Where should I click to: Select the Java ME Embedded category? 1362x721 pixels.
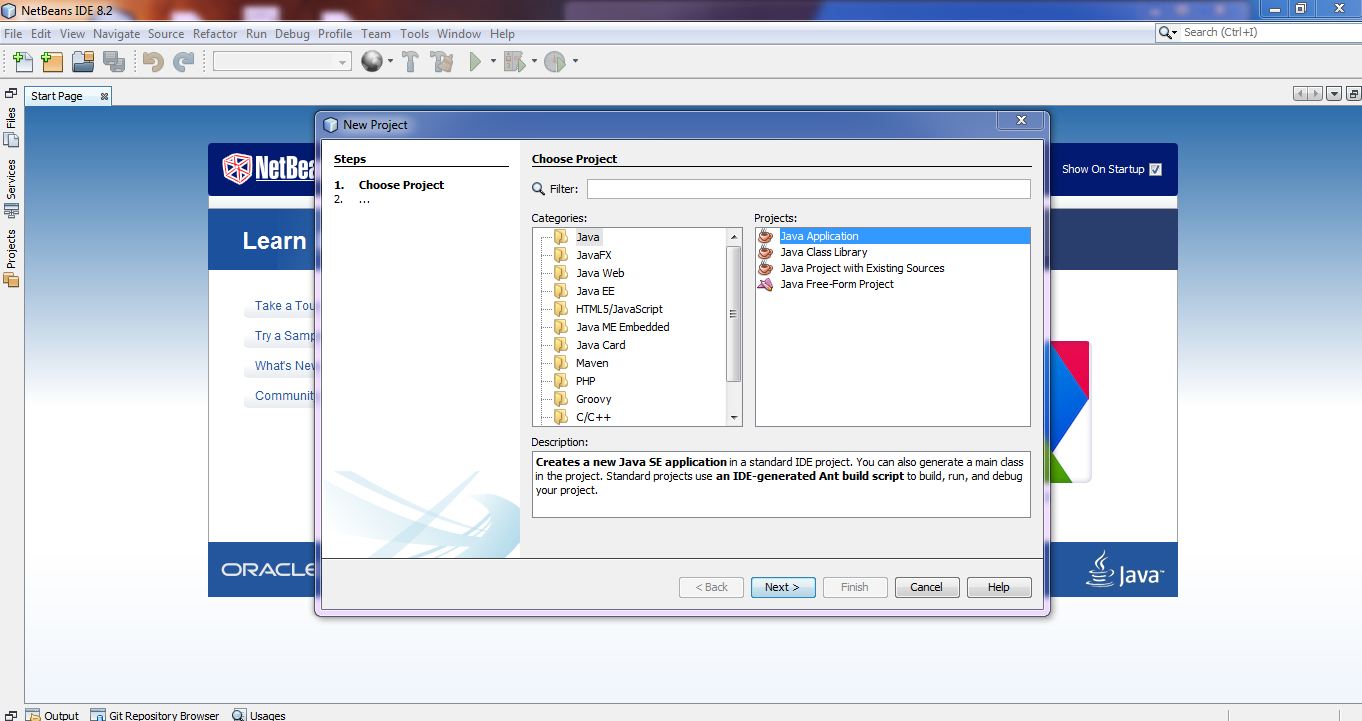click(x=622, y=327)
